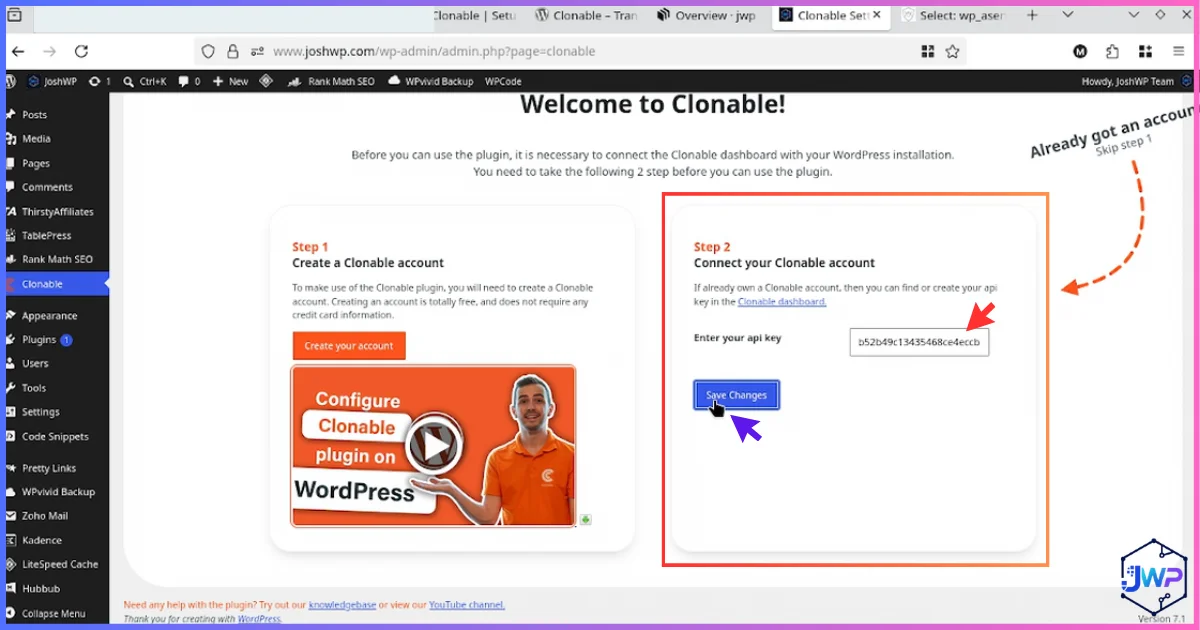Click the small green icon beside video
Image resolution: width=1200 pixels, height=630 pixels.
point(586,519)
